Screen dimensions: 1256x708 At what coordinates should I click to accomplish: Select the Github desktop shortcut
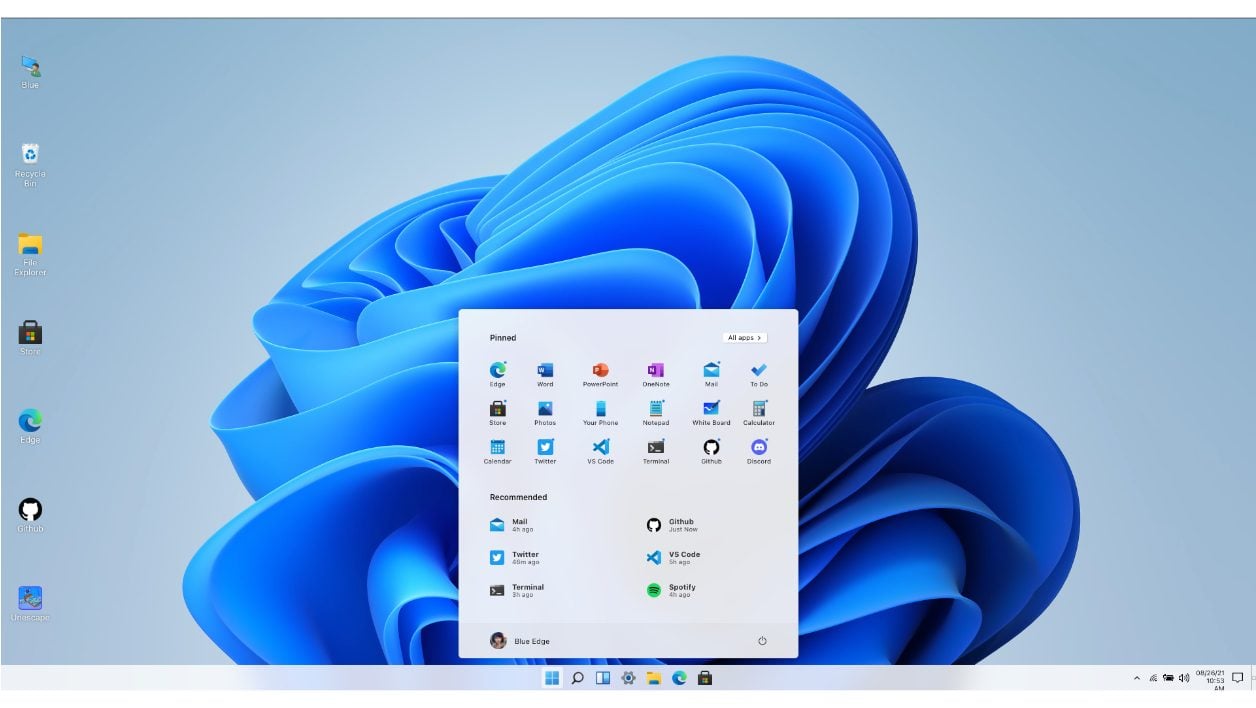coord(30,514)
